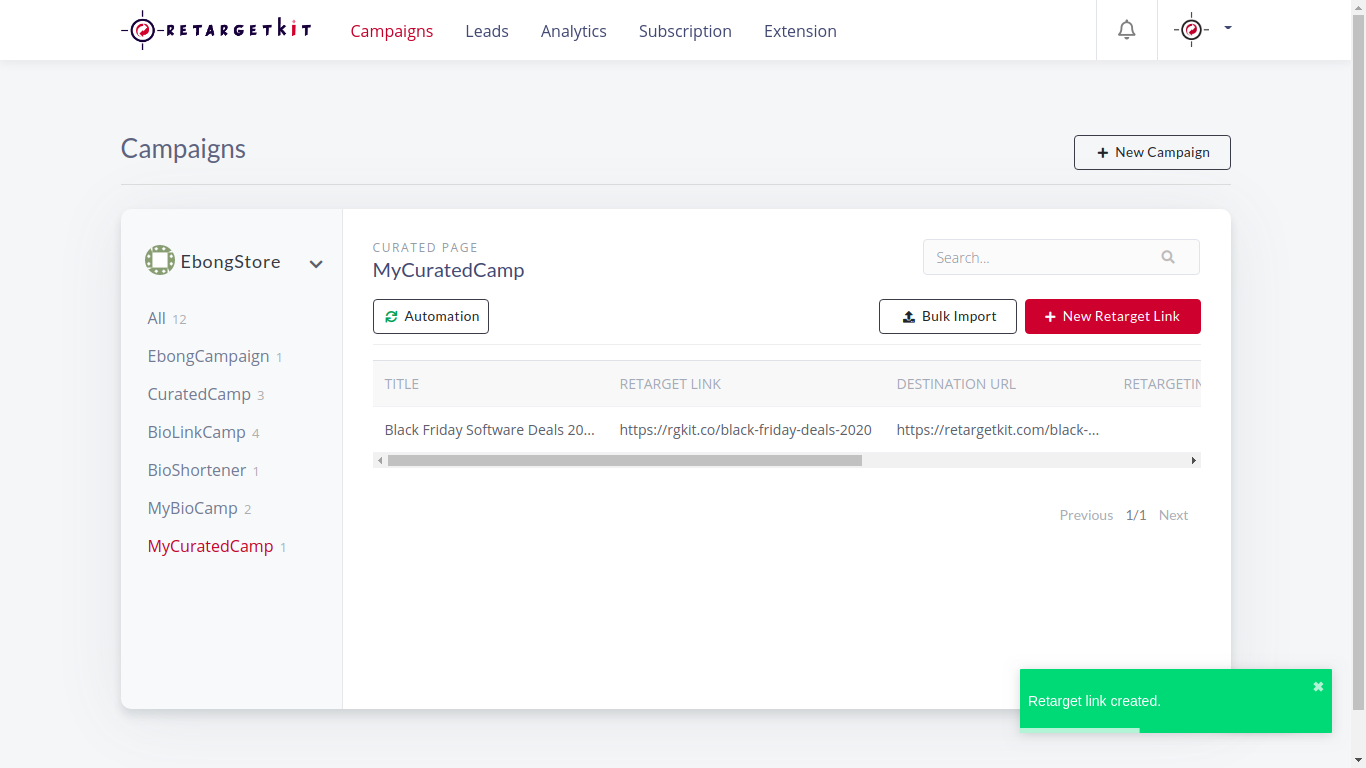Screen dimensions: 1366x768
Task: Click the table horizontal scrollbar thumb
Action: click(x=625, y=460)
